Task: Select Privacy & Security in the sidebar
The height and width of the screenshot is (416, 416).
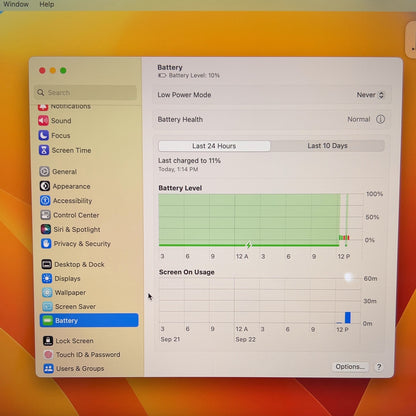Action: tap(76, 244)
